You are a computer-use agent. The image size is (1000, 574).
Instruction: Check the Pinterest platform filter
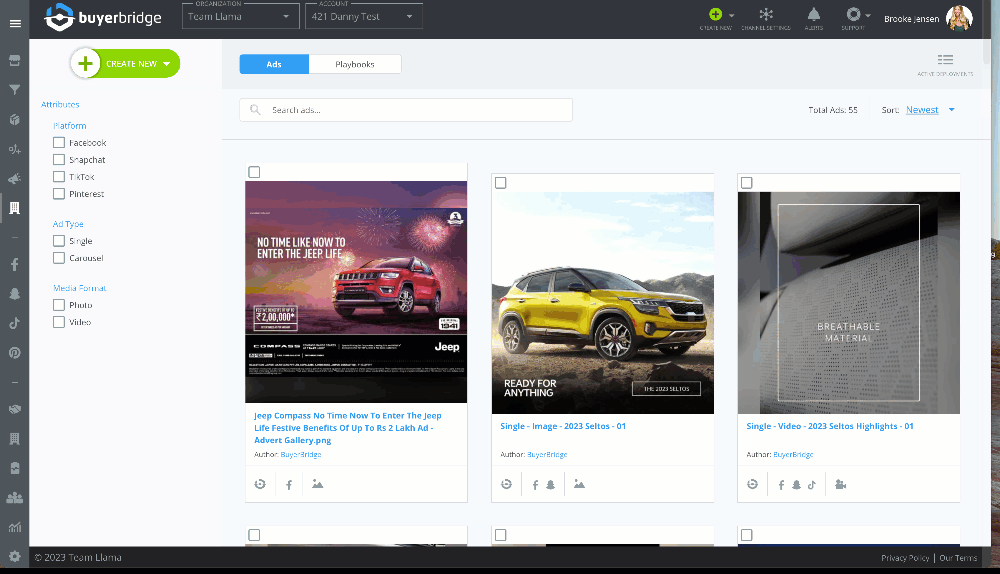[59, 194]
